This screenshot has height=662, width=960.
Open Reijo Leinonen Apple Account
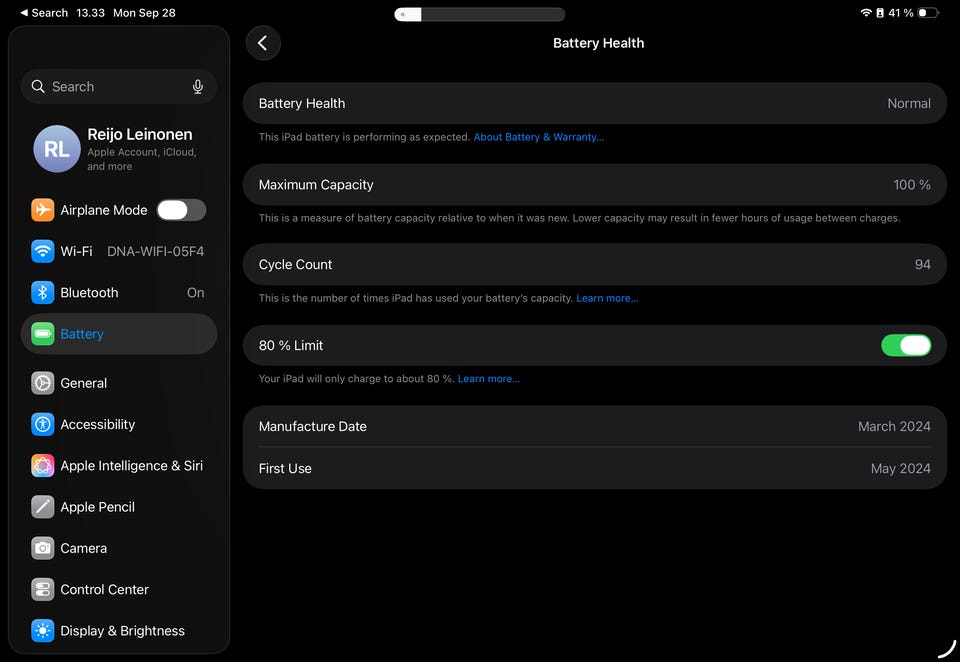[119, 149]
